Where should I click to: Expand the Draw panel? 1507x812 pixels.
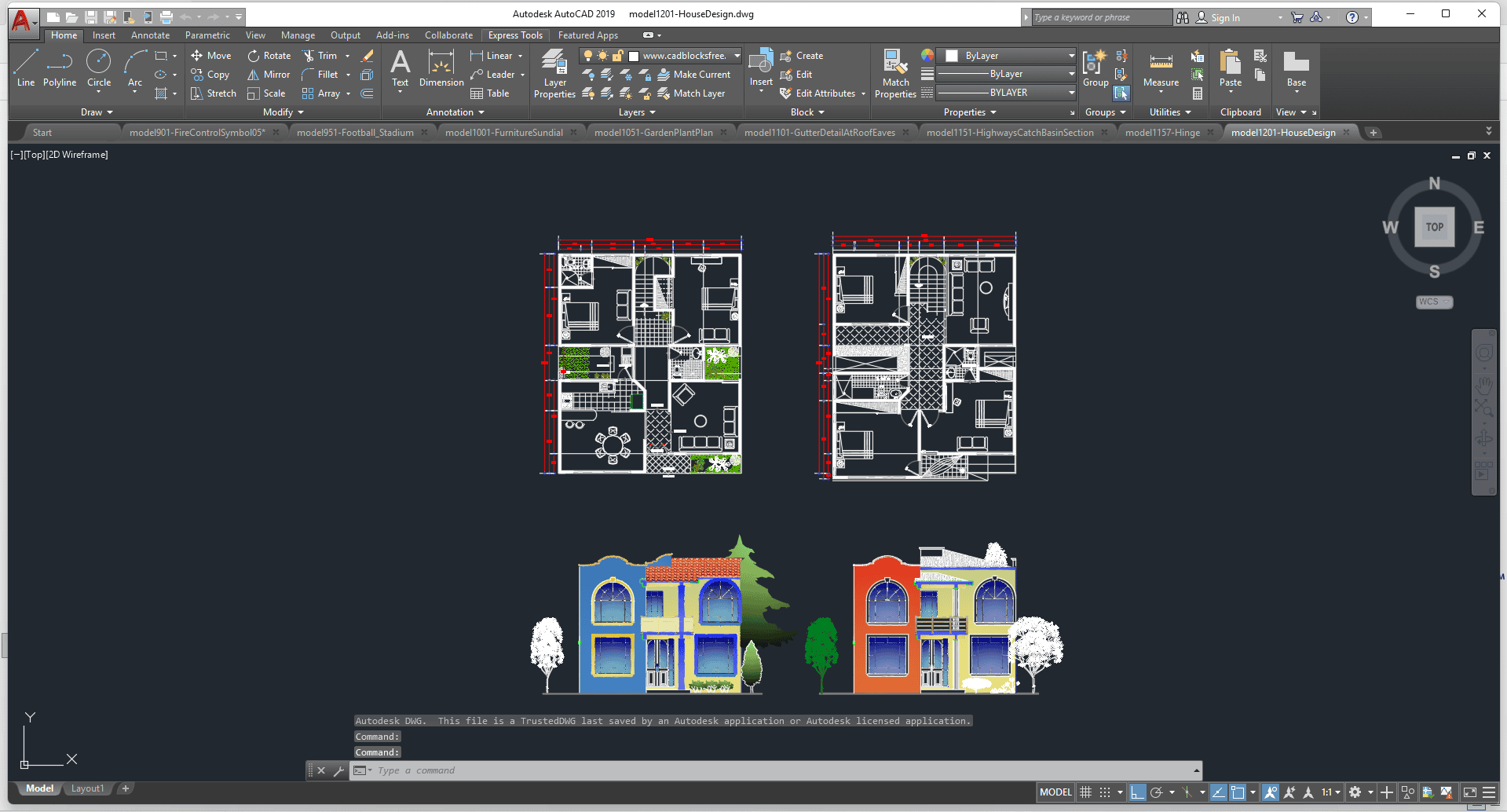point(97,112)
